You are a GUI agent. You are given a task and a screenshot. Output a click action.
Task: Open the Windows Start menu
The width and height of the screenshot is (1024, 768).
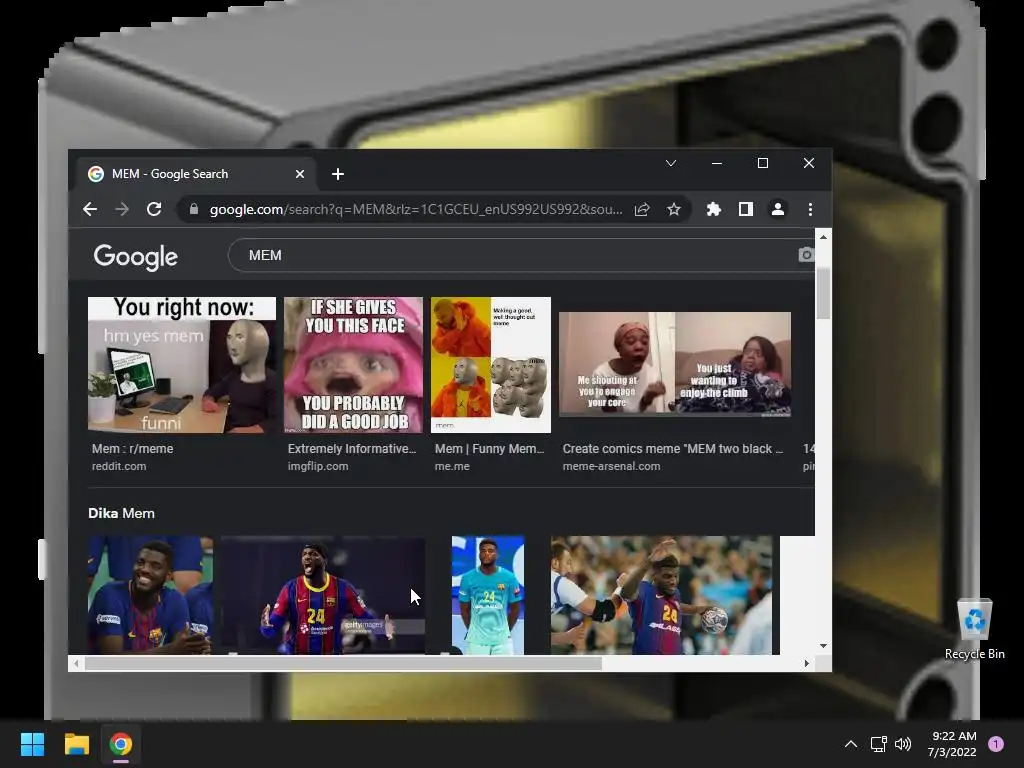[x=32, y=744]
